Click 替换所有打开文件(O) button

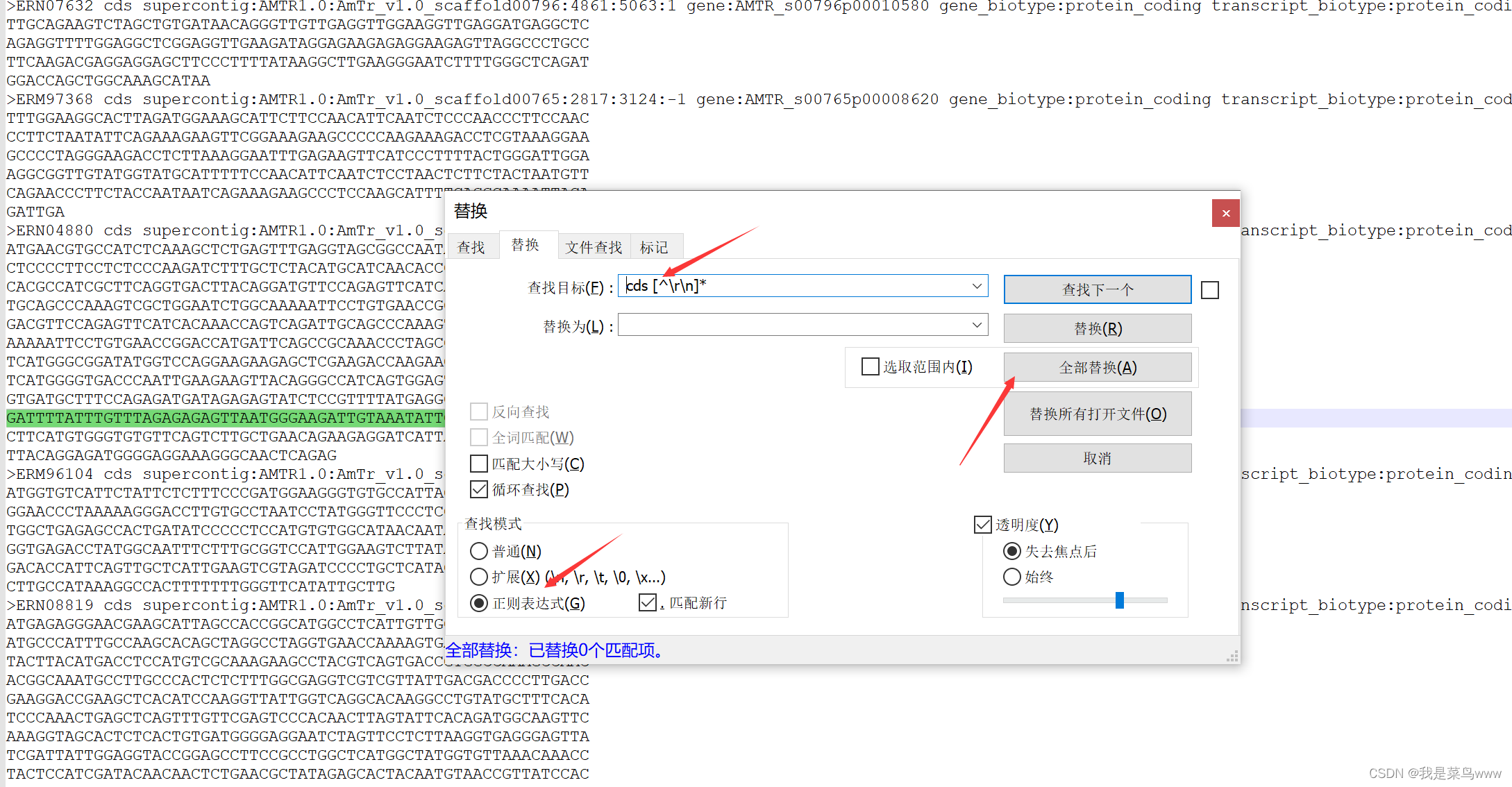point(1097,414)
